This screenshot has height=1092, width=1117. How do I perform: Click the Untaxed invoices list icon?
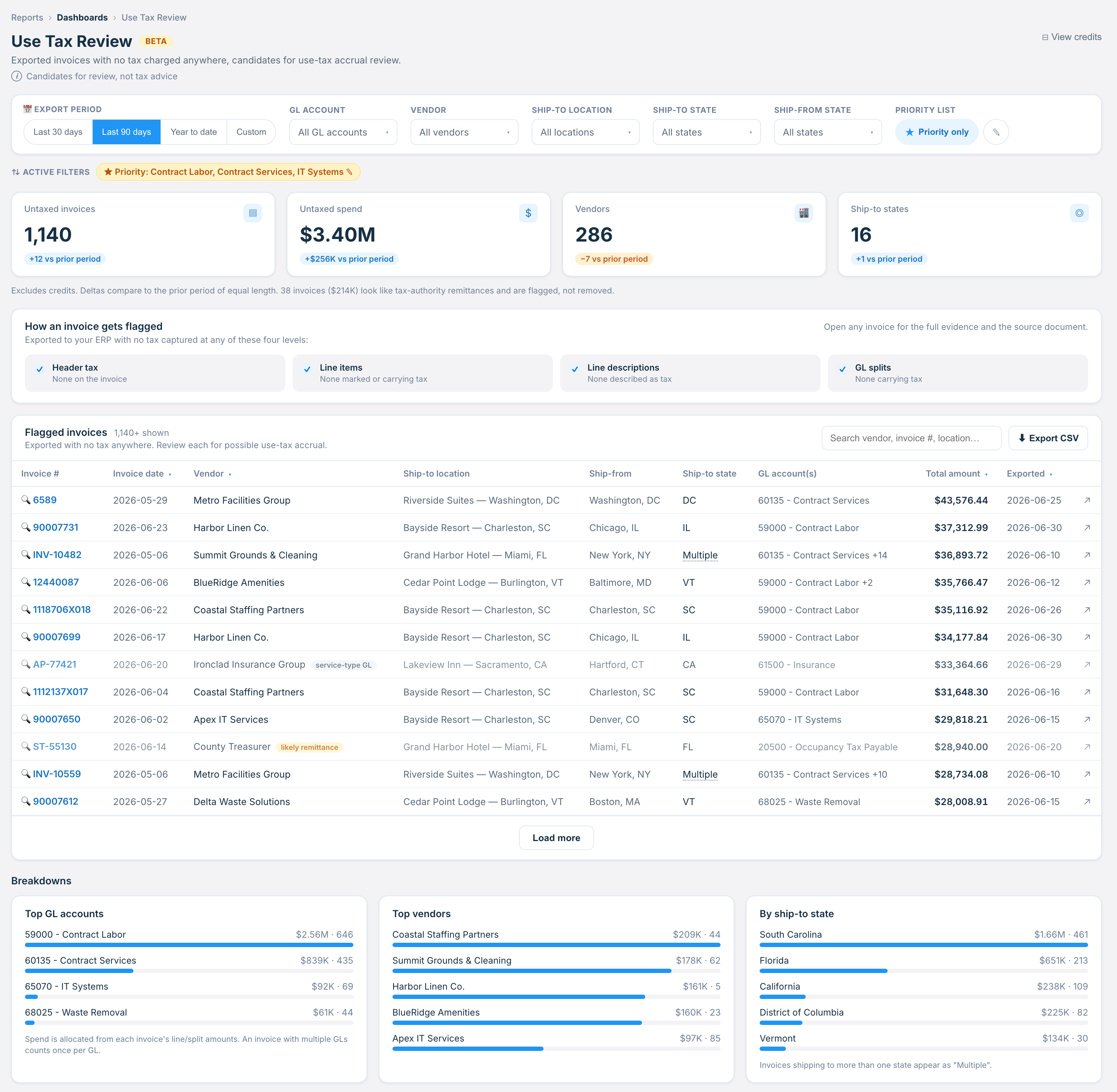pos(252,213)
